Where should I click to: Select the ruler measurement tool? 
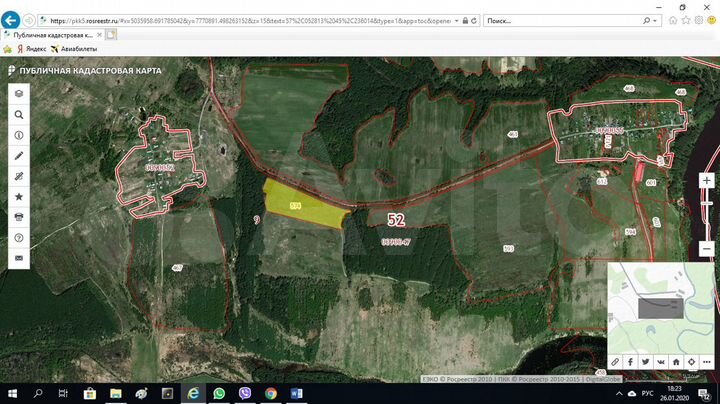point(19,176)
